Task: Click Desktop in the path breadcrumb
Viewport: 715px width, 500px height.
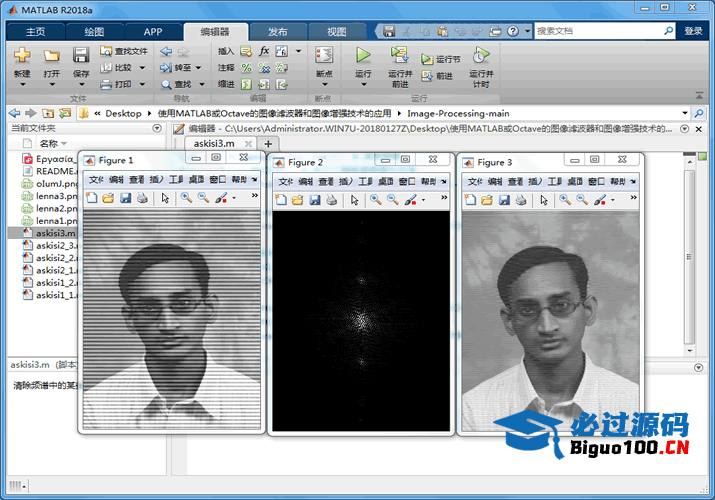Action: (123, 113)
